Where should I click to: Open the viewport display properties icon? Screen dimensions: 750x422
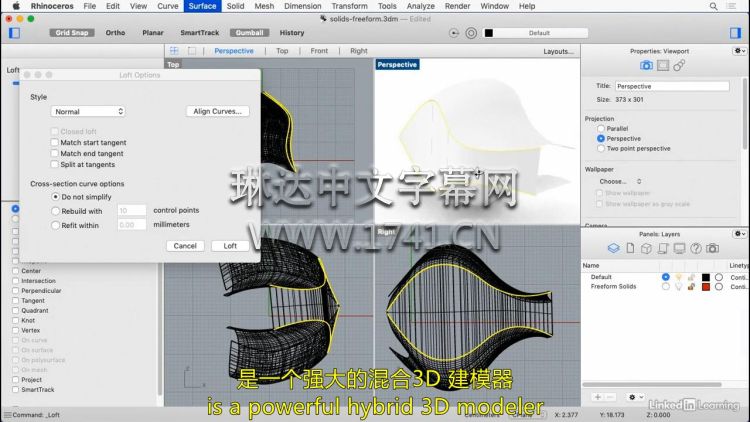[663, 65]
